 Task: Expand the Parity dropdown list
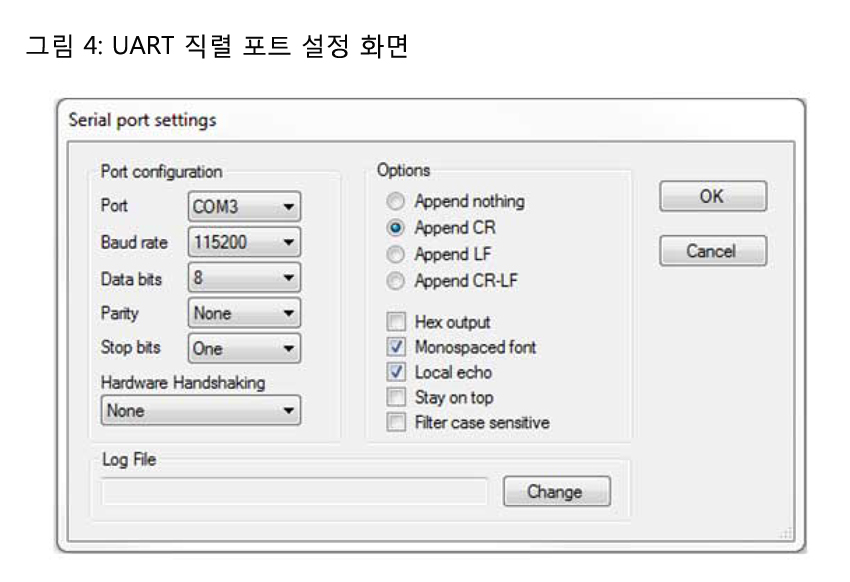(244, 313)
